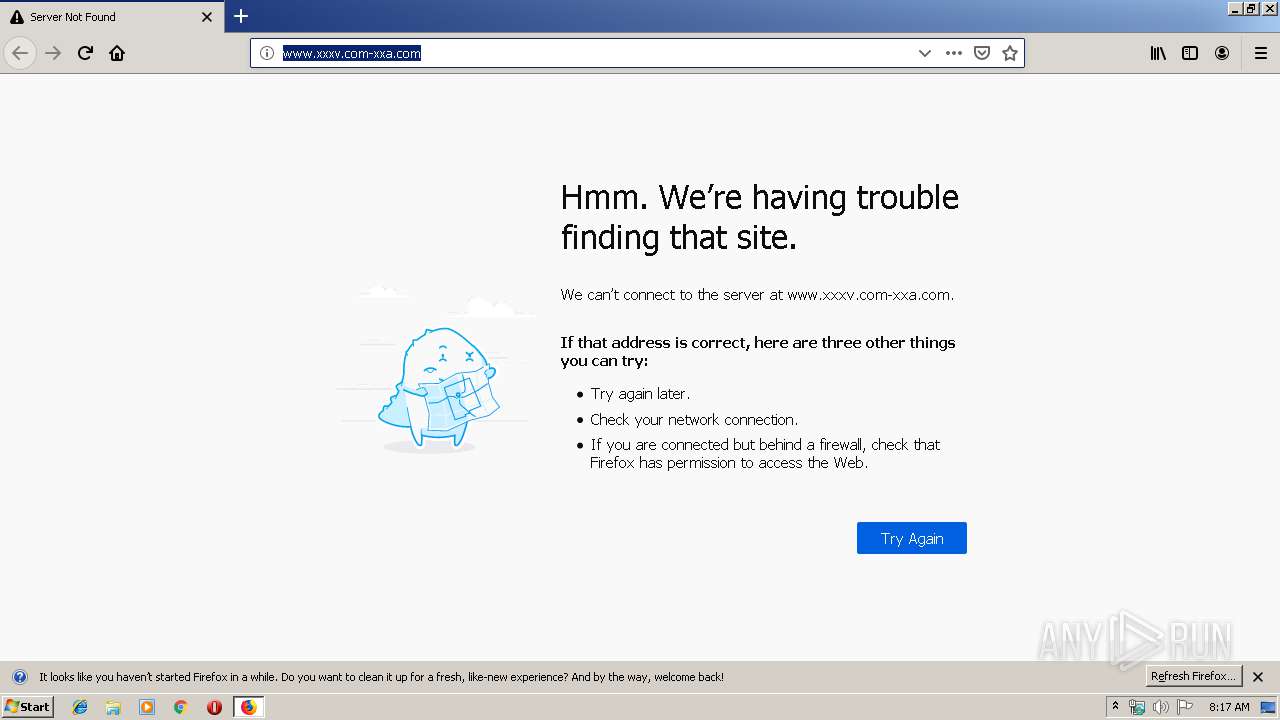Show site information icon in address bar
The height and width of the screenshot is (720, 1280).
[267, 53]
